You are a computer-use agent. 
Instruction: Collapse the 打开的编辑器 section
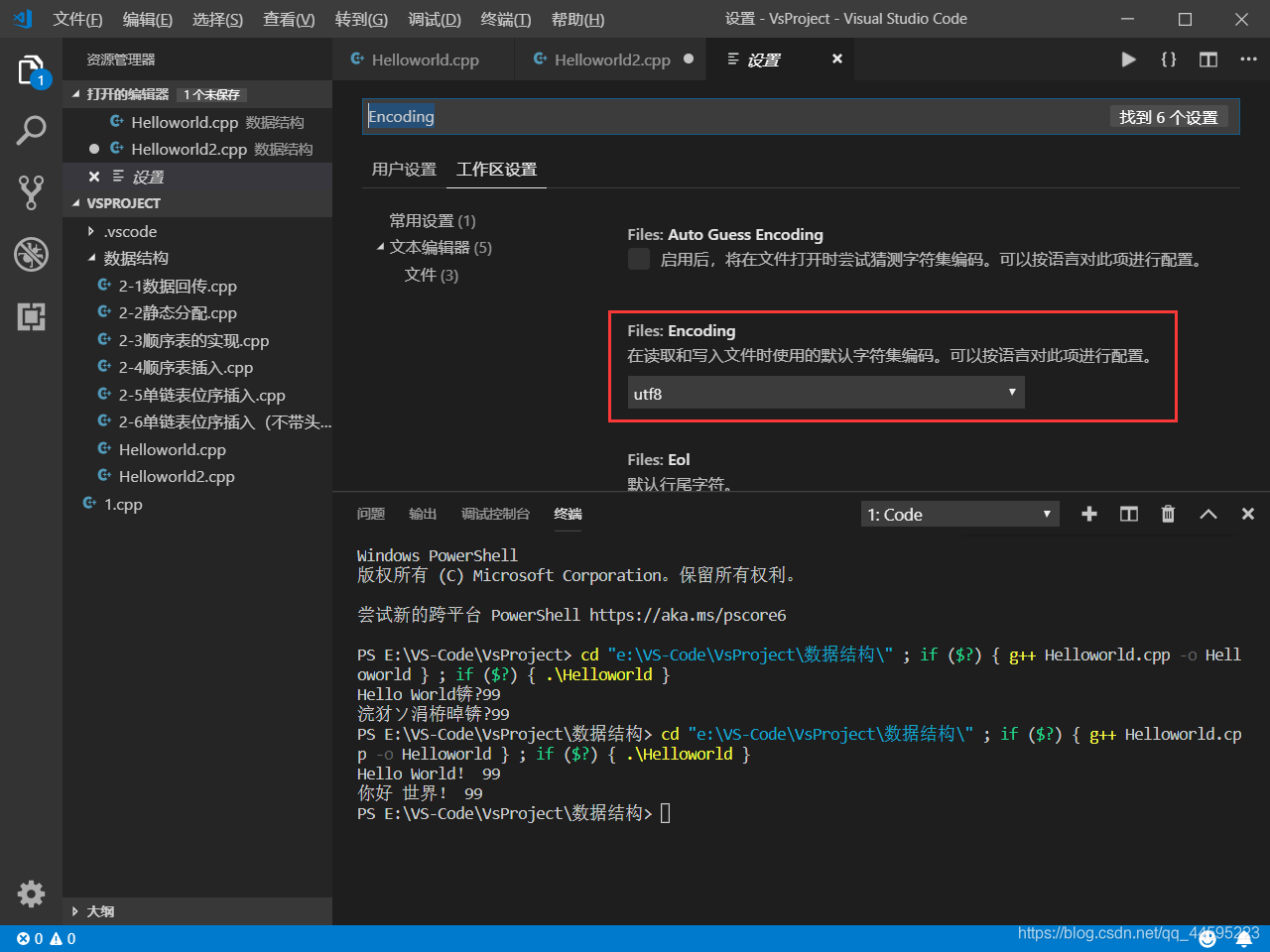point(77,94)
